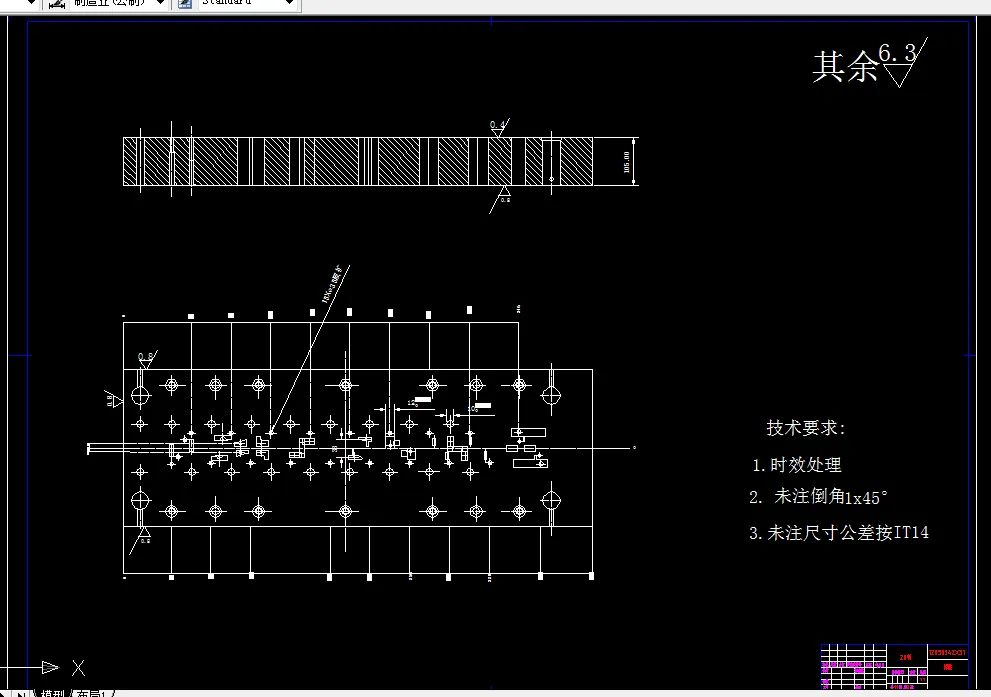
Task: Select the text 未注倒角1x45°
Action: coord(830,497)
